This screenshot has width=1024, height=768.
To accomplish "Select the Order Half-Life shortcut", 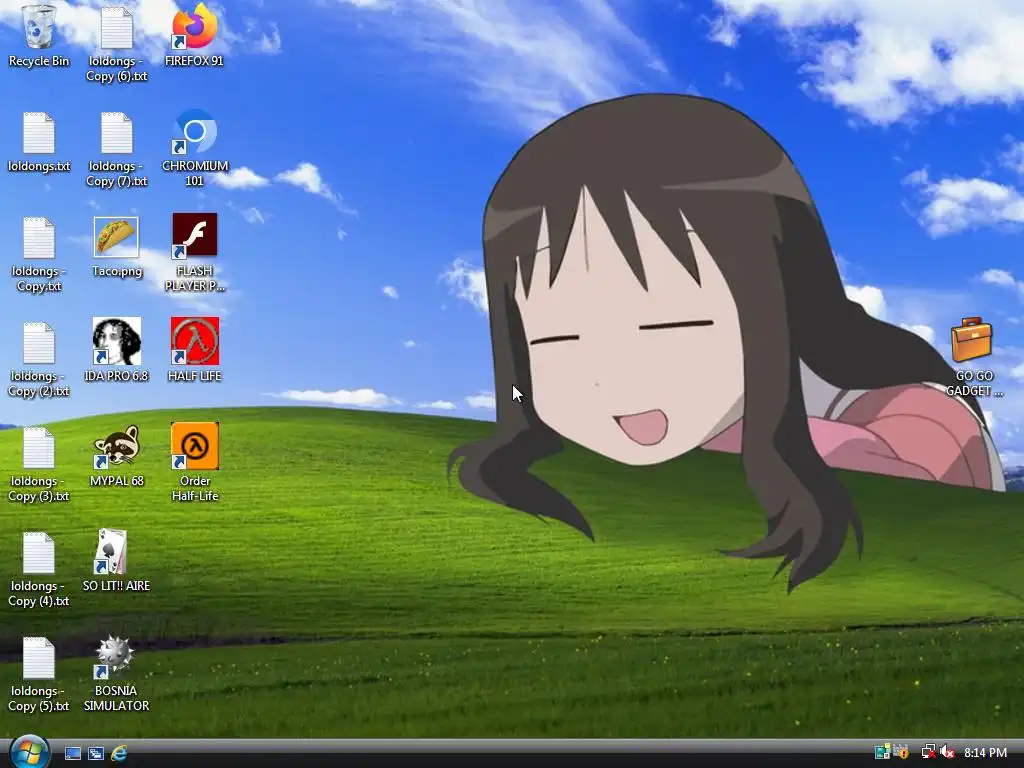I will click(x=194, y=462).
